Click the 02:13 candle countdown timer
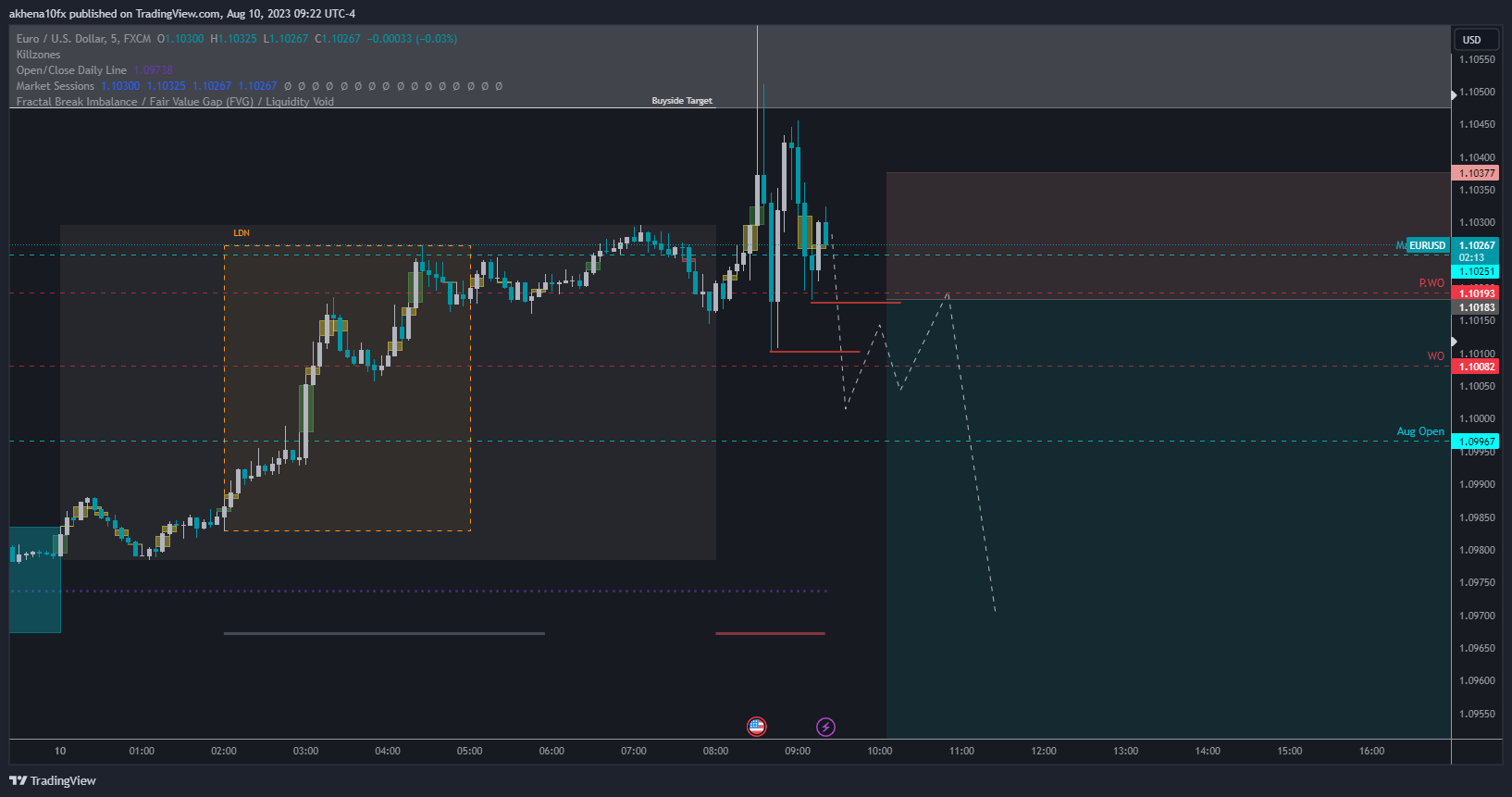This screenshot has width=1512, height=797. click(x=1471, y=258)
